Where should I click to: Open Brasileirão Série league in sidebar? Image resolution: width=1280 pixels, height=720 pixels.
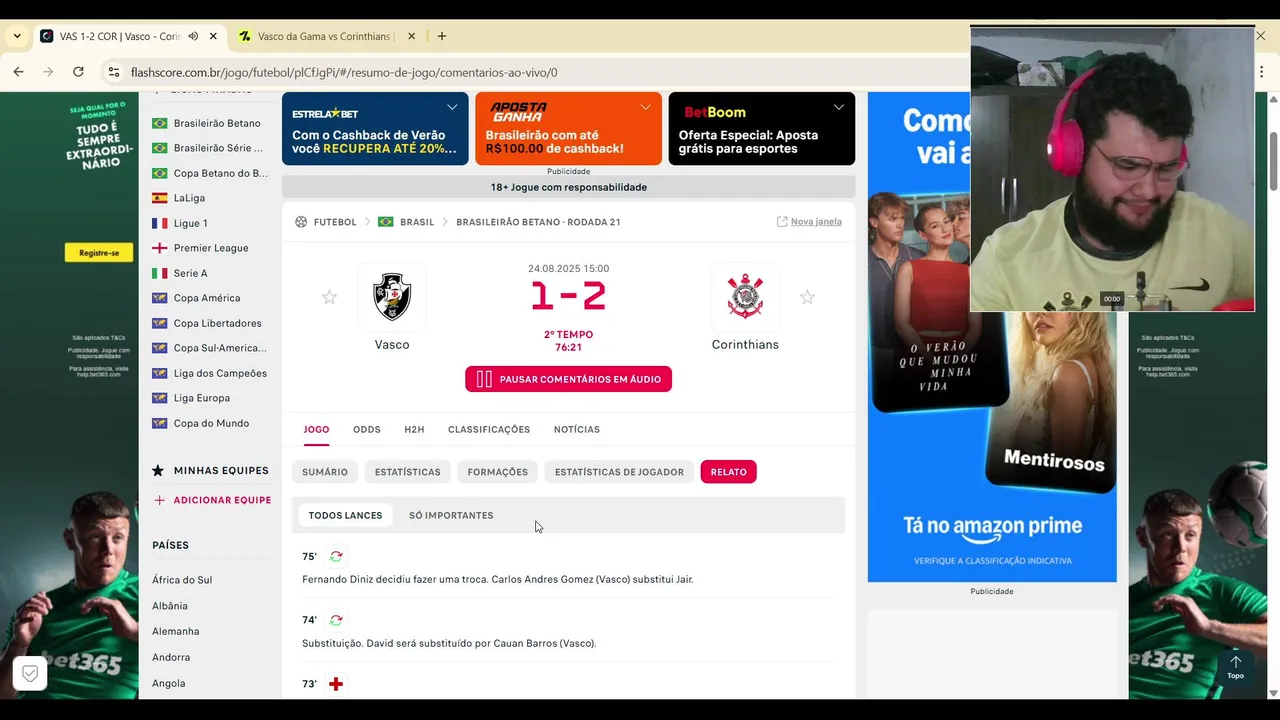coord(210,148)
